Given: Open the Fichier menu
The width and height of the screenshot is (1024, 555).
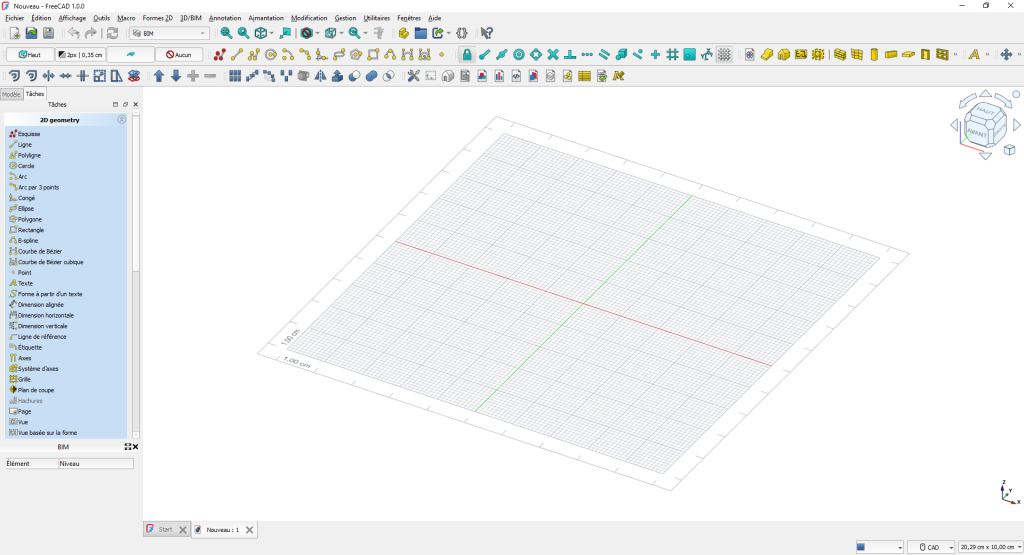Looking at the screenshot, I should [x=14, y=18].
